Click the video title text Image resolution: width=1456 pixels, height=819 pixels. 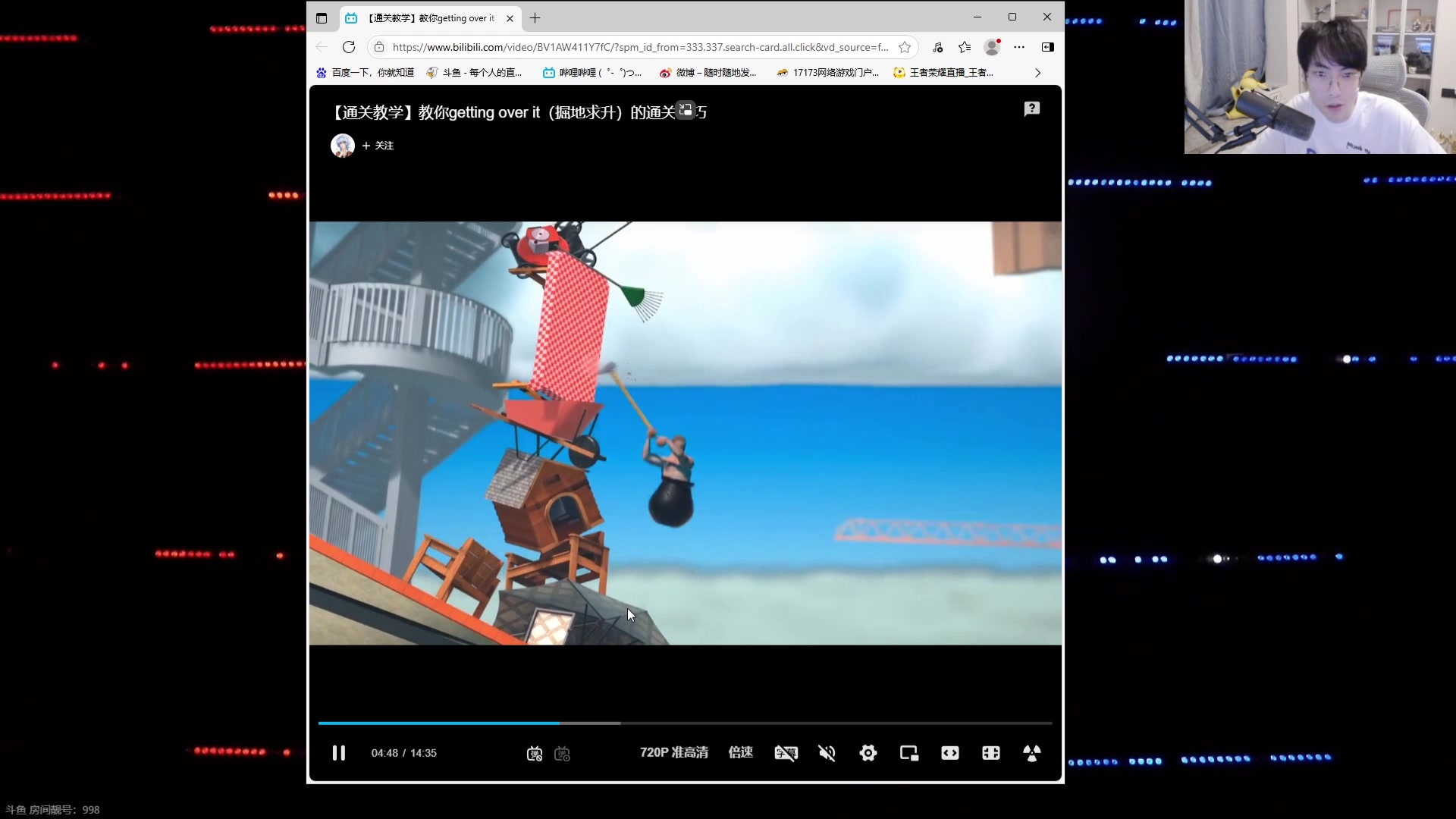(x=519, y=112)
